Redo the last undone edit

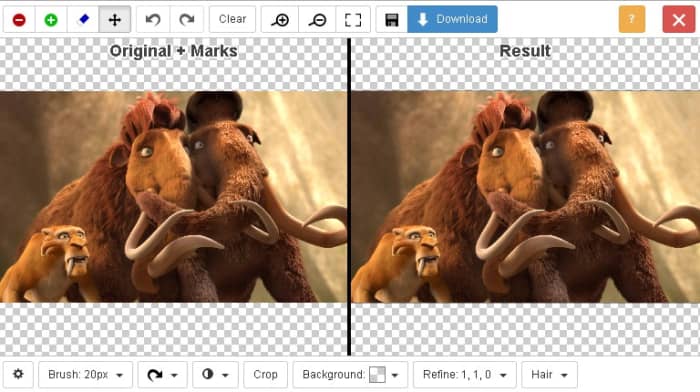pos(187,20)
